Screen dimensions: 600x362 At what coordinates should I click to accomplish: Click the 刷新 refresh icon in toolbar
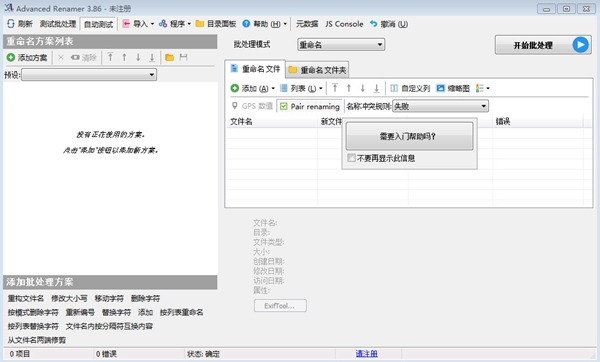coord(11,24)
